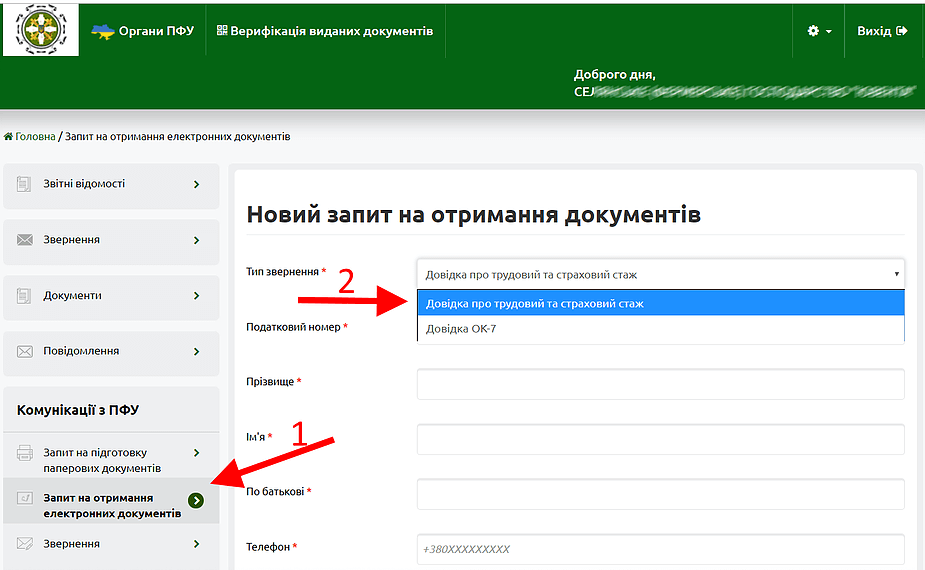Click the Вихід logout link
This screenshot has height=570, width=925.
[x=881, y=31]
